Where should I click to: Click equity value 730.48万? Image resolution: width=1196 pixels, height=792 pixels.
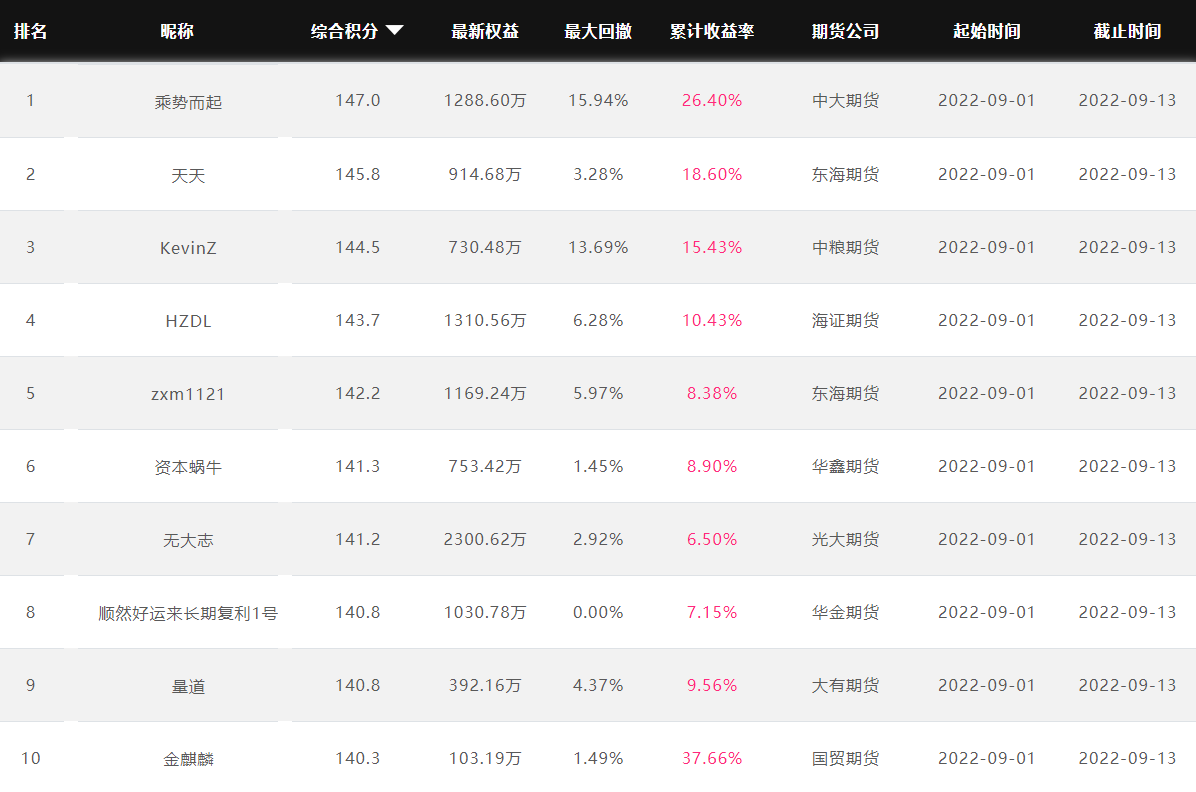(x=485, y=247)
